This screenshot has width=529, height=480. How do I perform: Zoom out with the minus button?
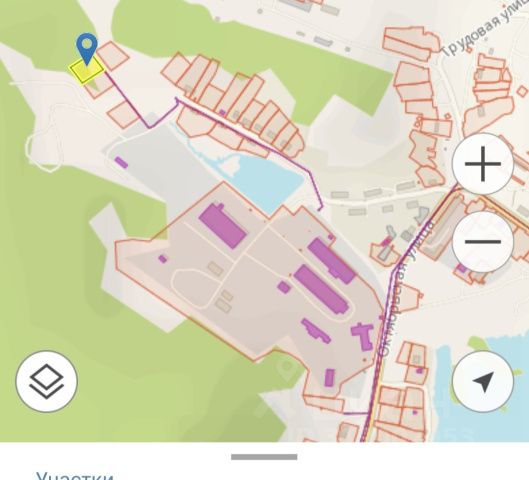coord(482,242)
